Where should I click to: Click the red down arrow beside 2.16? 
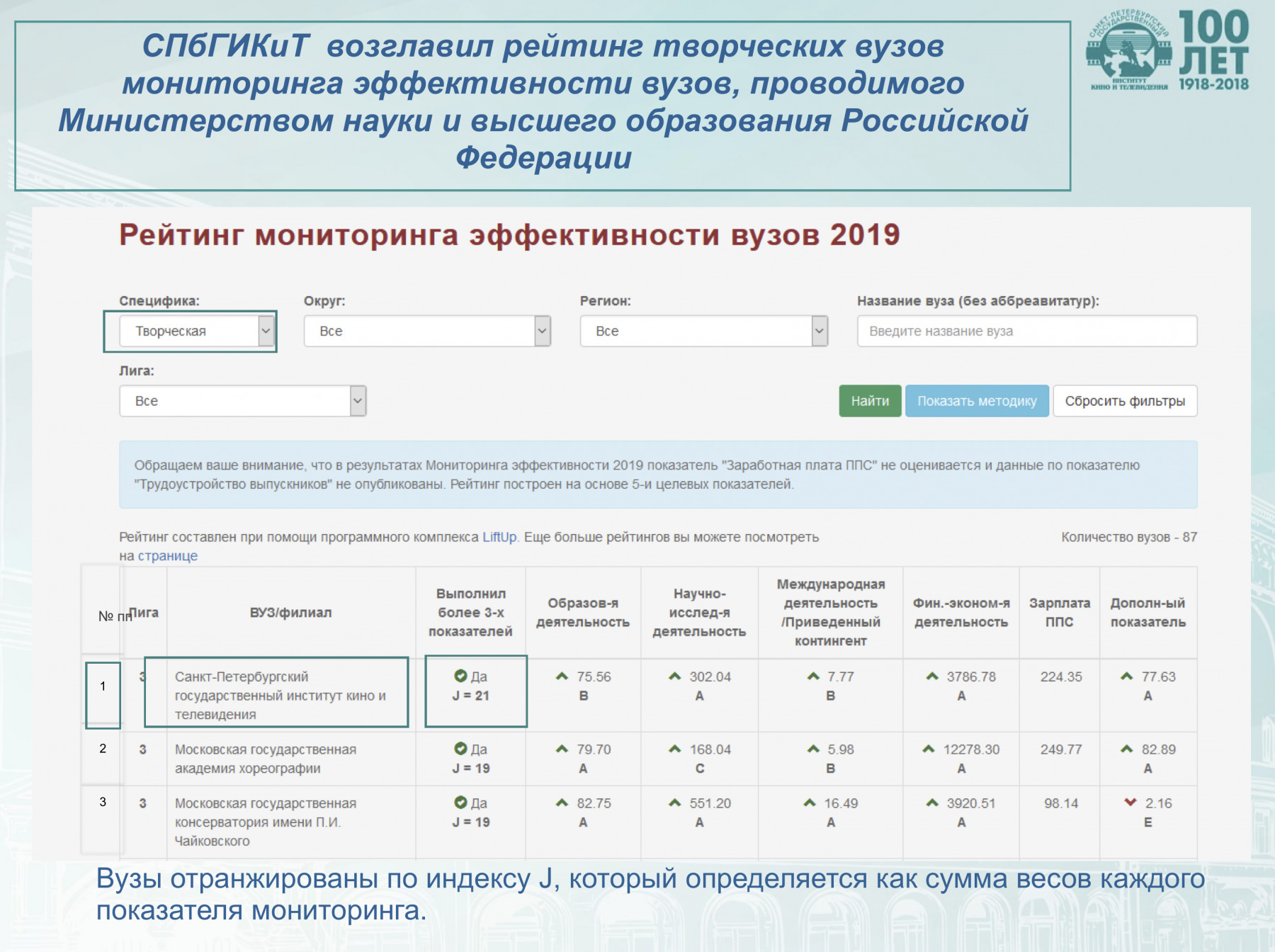[x=1130, y=803]
